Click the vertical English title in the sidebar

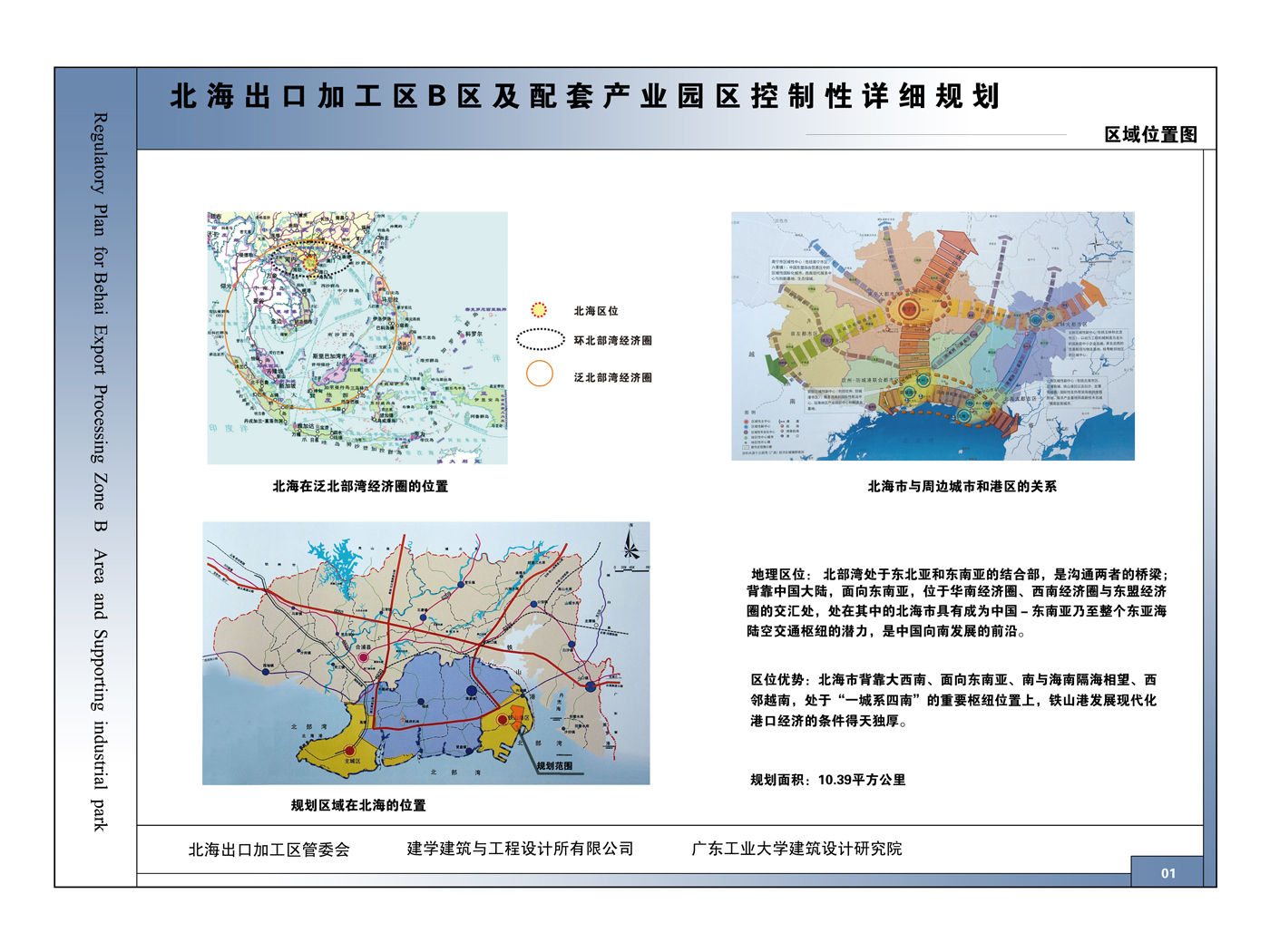pos(100,471)
